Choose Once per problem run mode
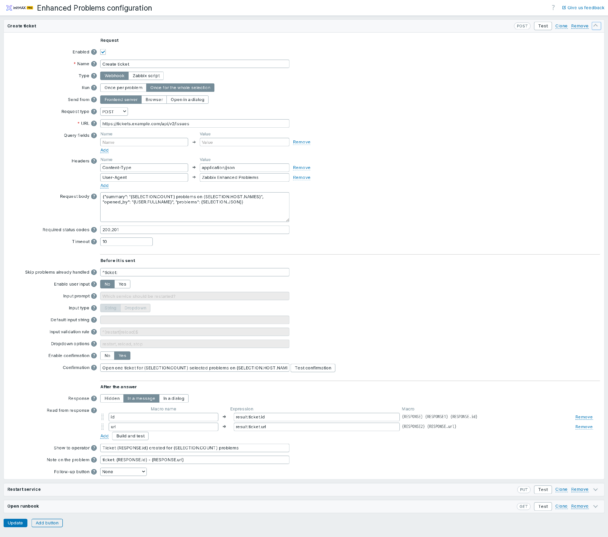The image size is (608, 537). [x=123, y=88]
